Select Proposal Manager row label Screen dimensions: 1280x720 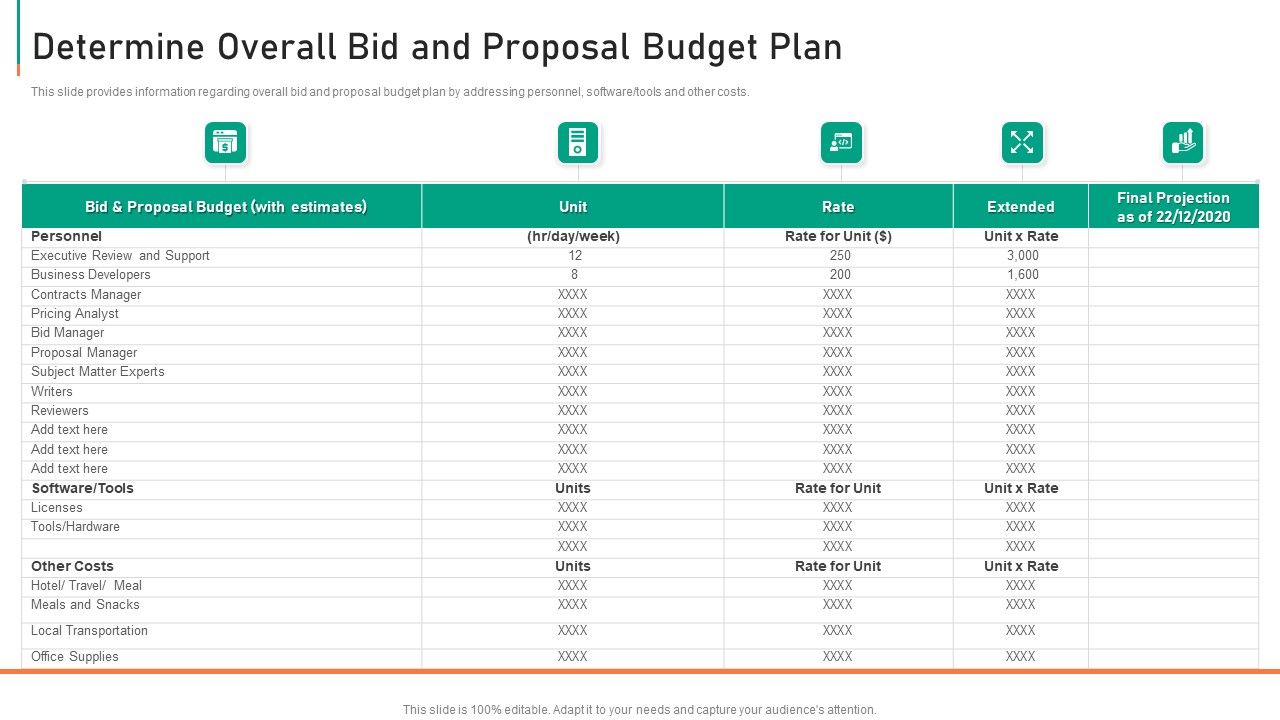pyautogui.click(x=84, y=353)
